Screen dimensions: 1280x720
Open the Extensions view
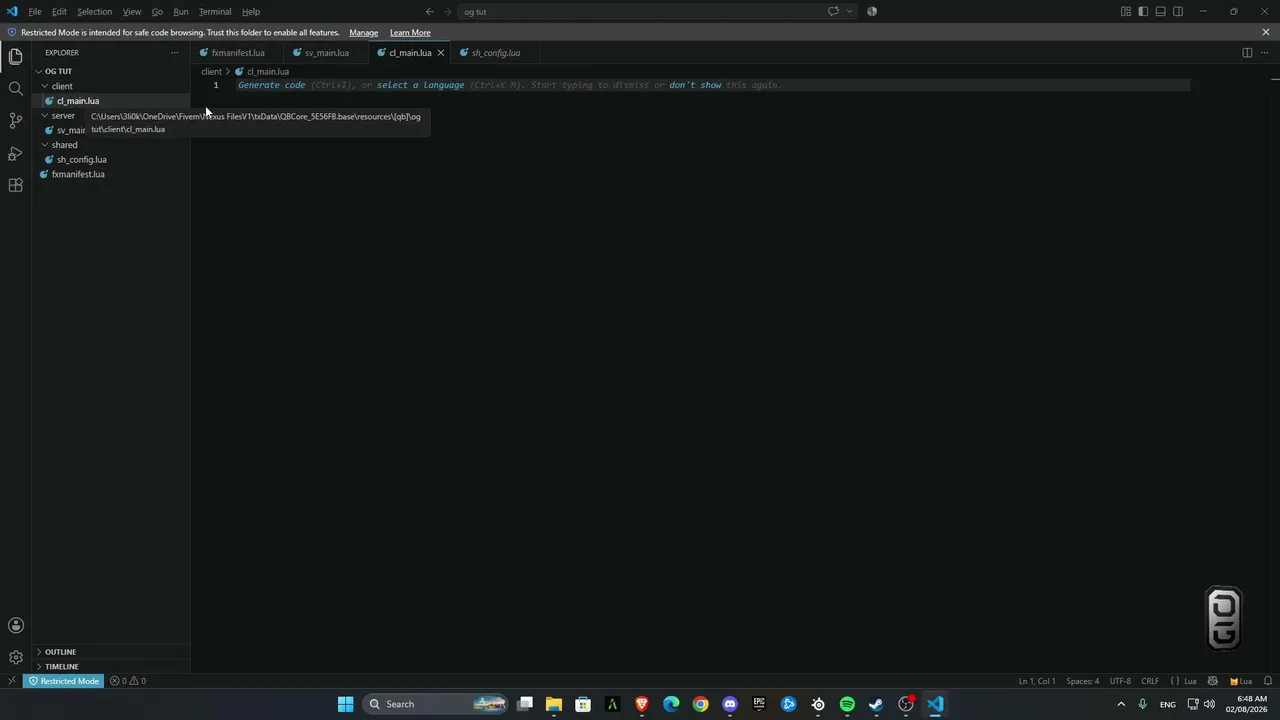pos(15,185)
